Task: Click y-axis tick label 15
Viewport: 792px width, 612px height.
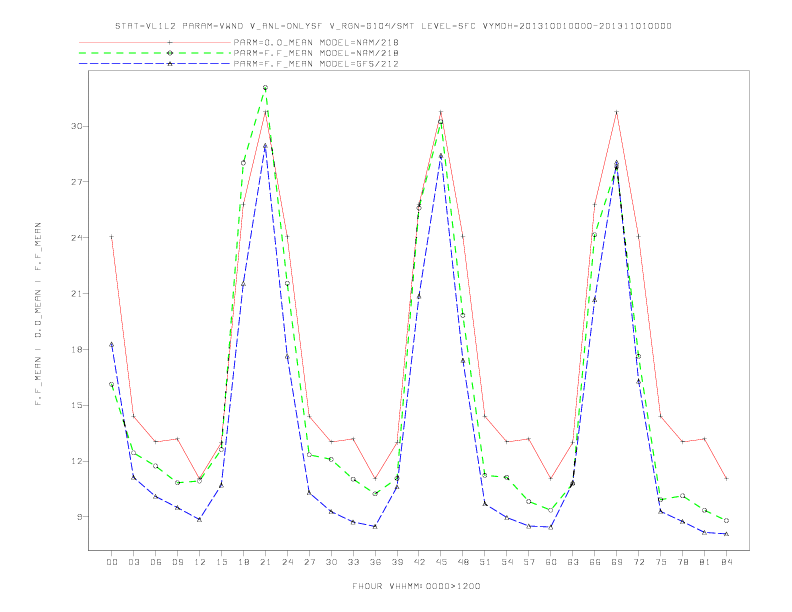Action: tap(76, 405)
